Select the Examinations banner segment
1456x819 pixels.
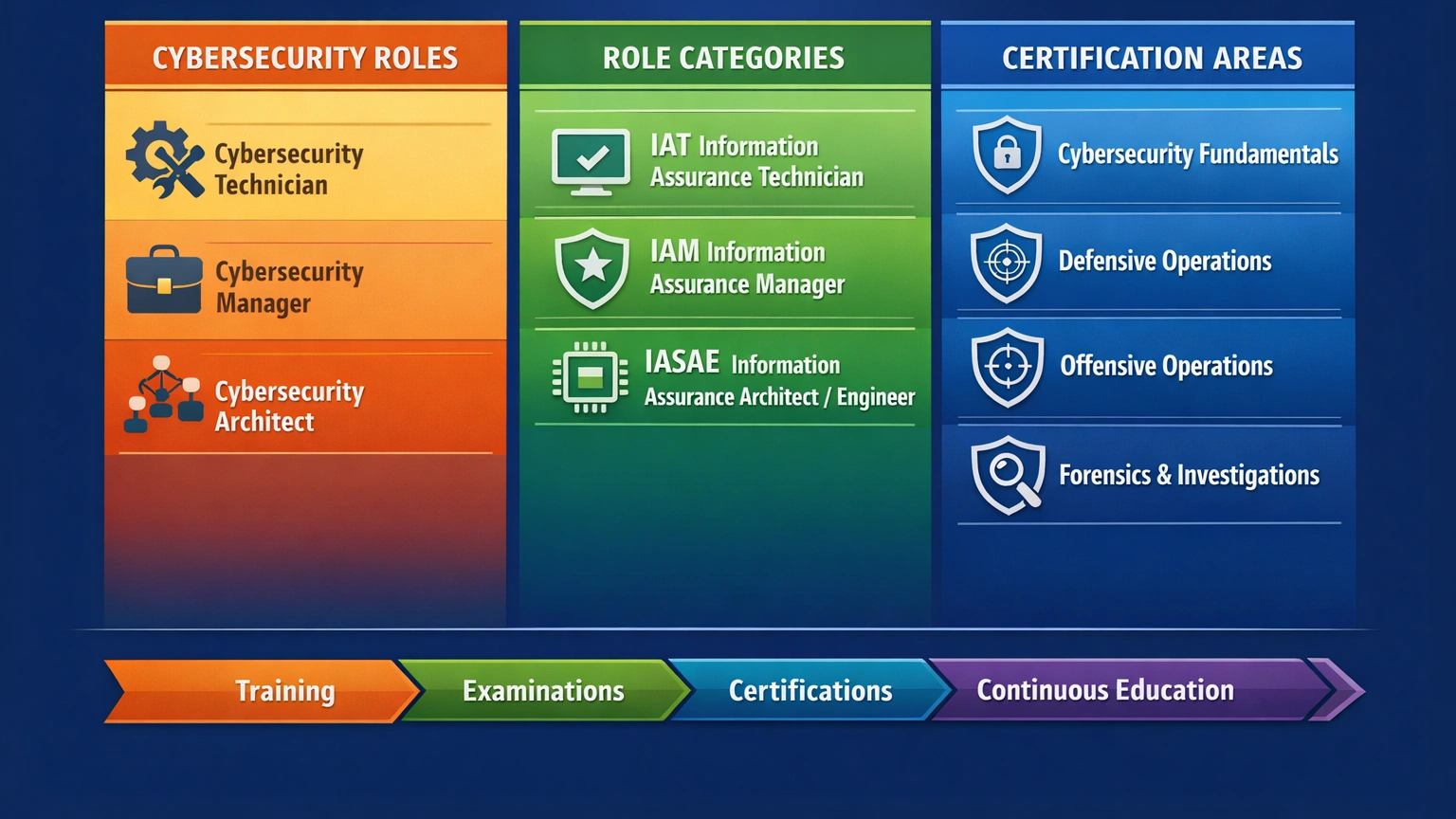[x=543, y=690]
